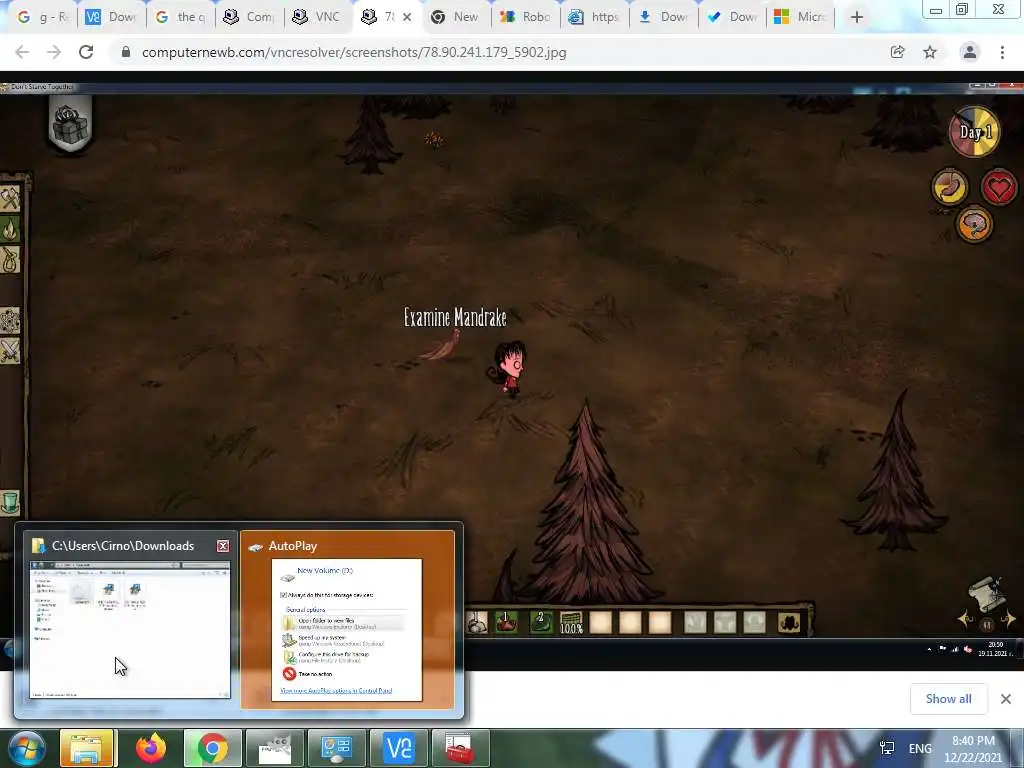Click the backpack slot at the end of the inventory bar
This screenshot has width=1024, height=768.
click(789, 622)
